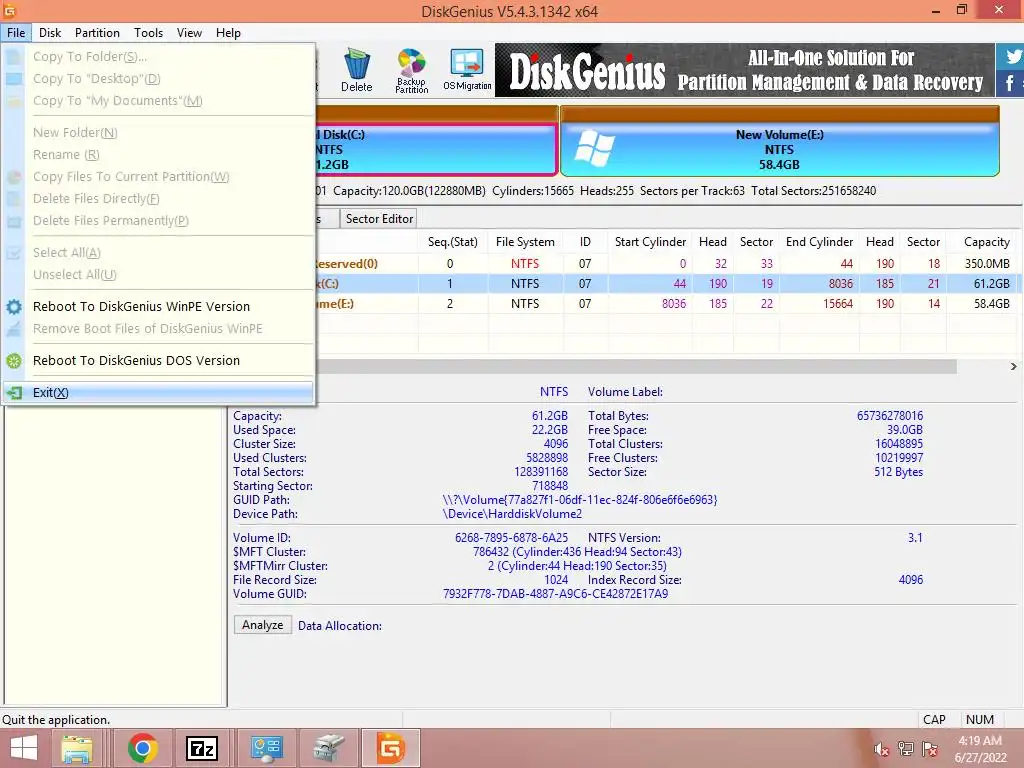Open the Help menu
Image resolution: width=1024 pixels, height=768 pixels.
pos(229,33)
